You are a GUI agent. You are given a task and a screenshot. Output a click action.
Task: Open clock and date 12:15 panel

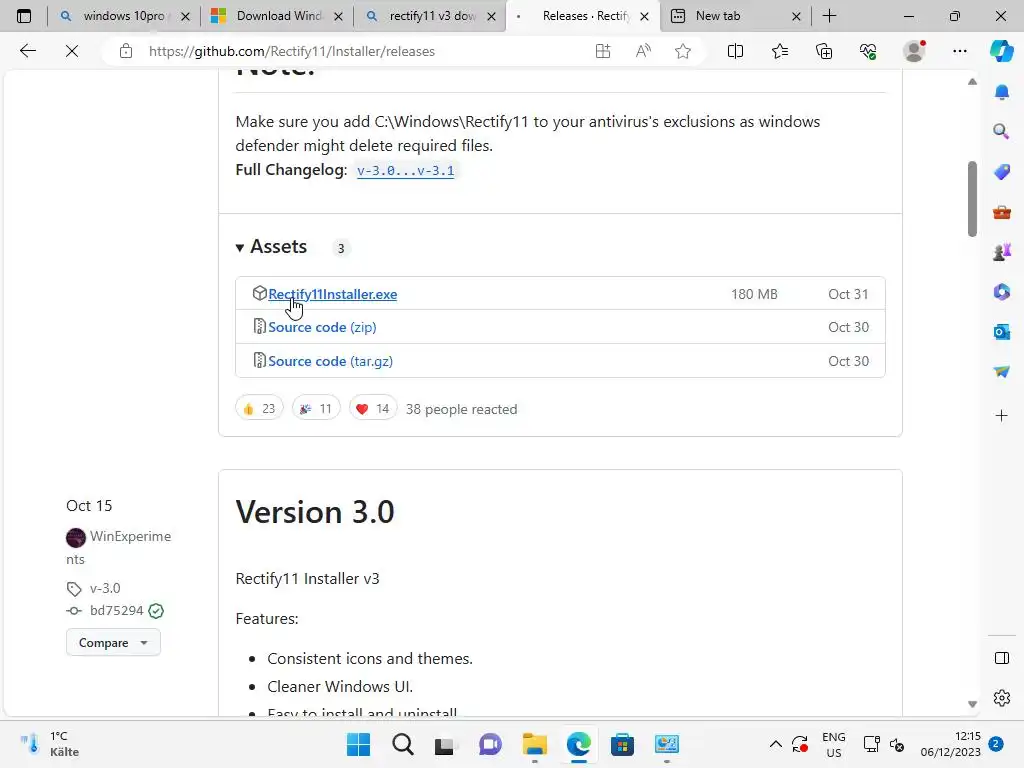(951, 744)
